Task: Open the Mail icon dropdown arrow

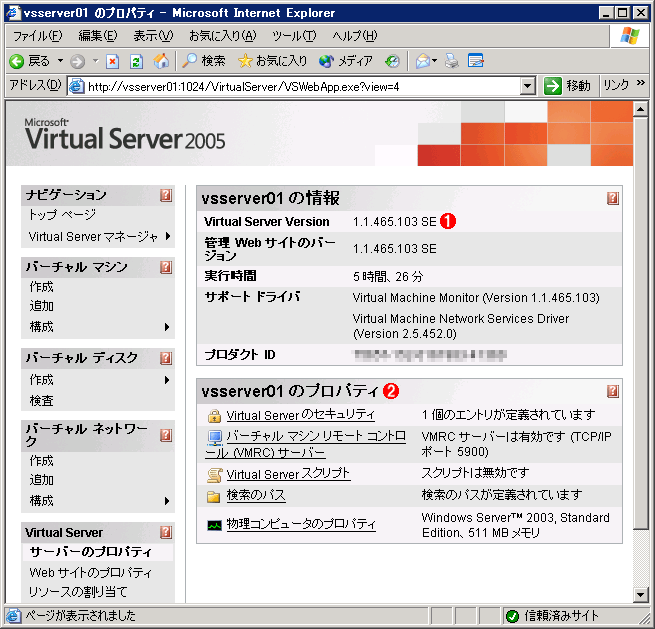Action: pyautogui.click(x=434, y=61)
